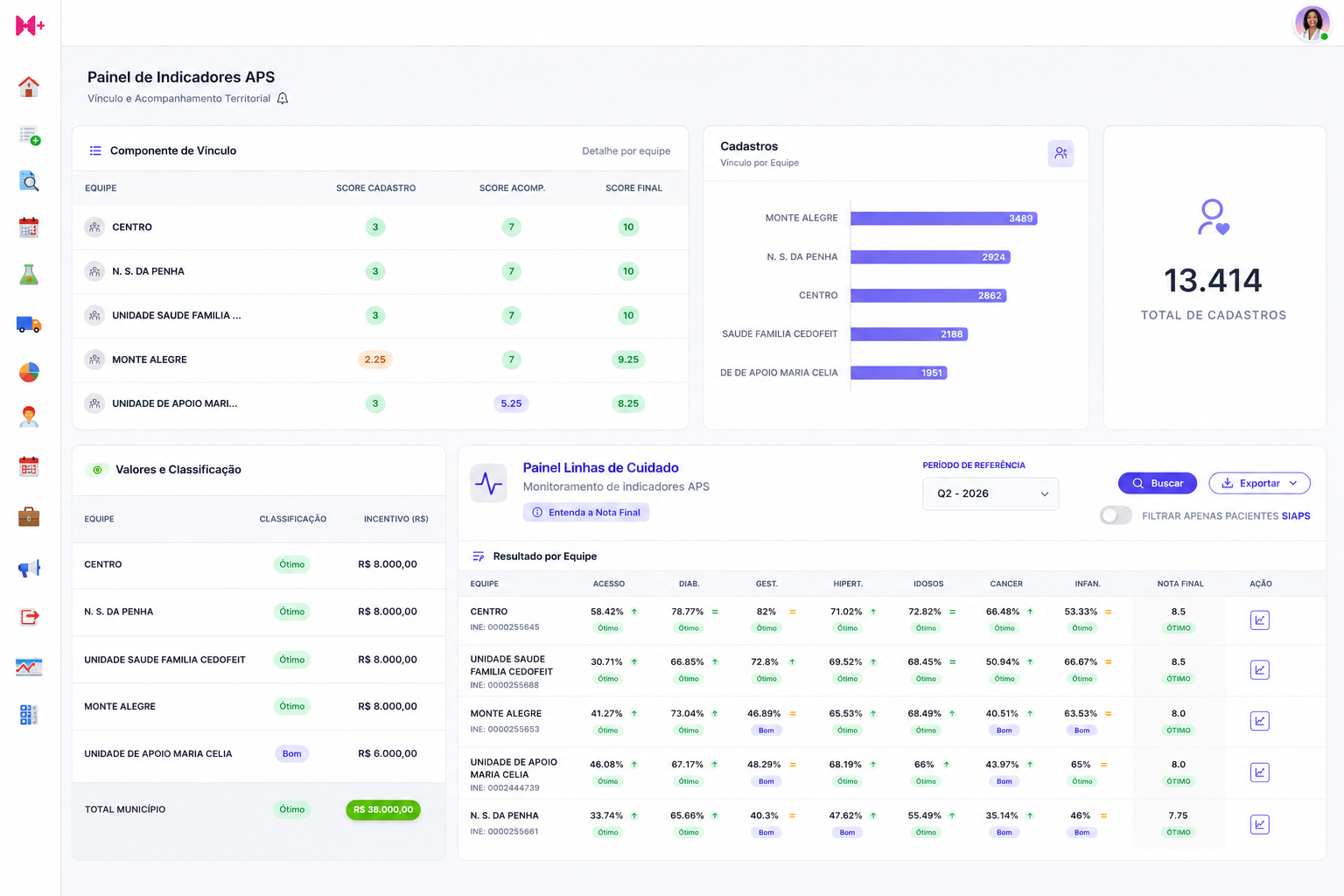Open the user profile avatar
1344x896 pixels.
pos(1312,23)
